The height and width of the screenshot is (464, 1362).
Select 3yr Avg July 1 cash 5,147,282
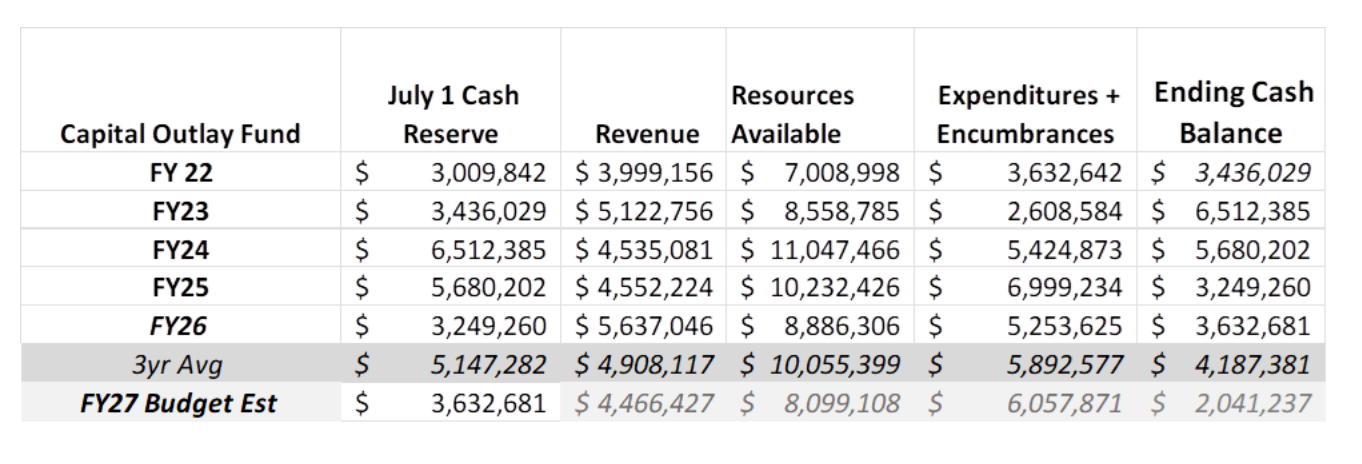[488, 365]
